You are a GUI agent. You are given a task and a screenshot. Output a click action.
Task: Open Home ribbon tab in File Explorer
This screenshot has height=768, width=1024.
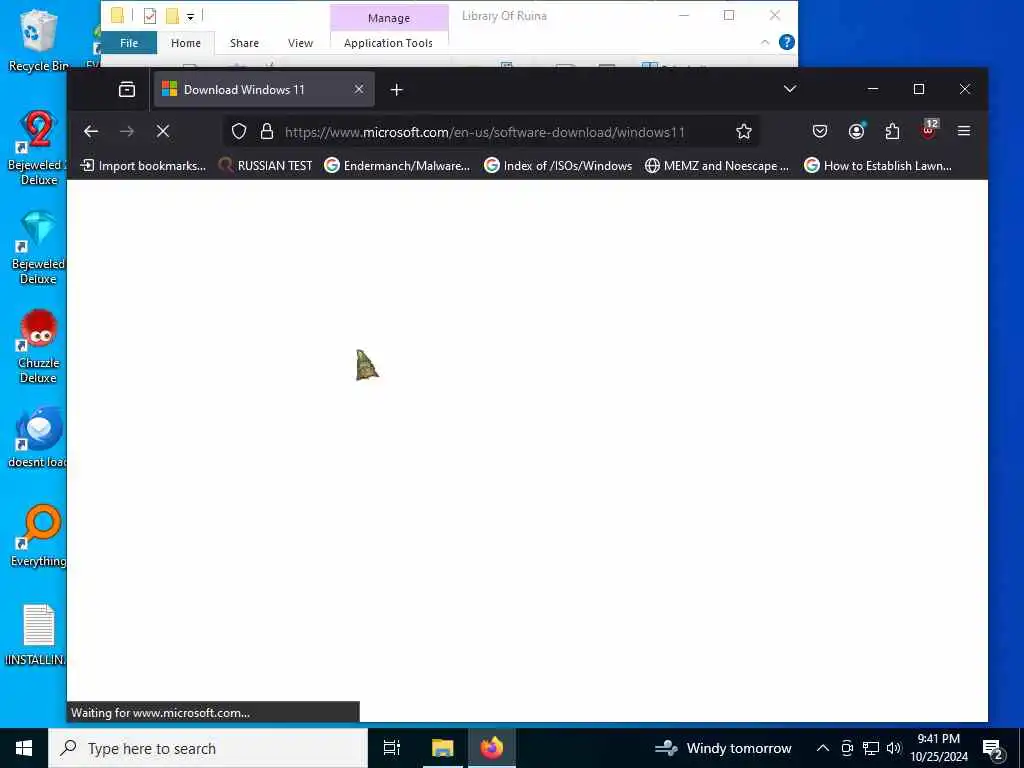click(185, 43)
